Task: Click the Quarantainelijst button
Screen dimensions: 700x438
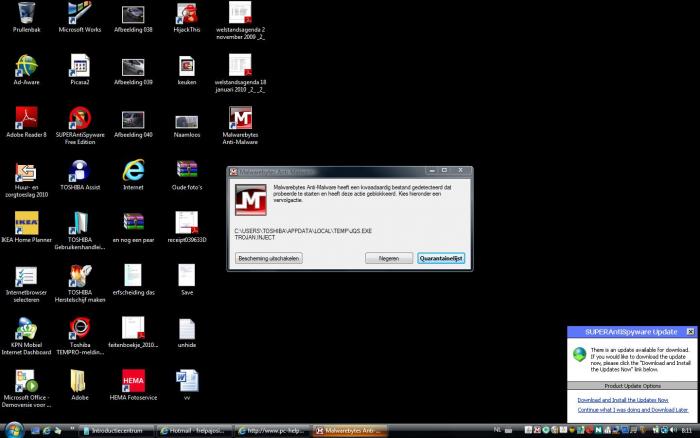Action: (441, 258)
